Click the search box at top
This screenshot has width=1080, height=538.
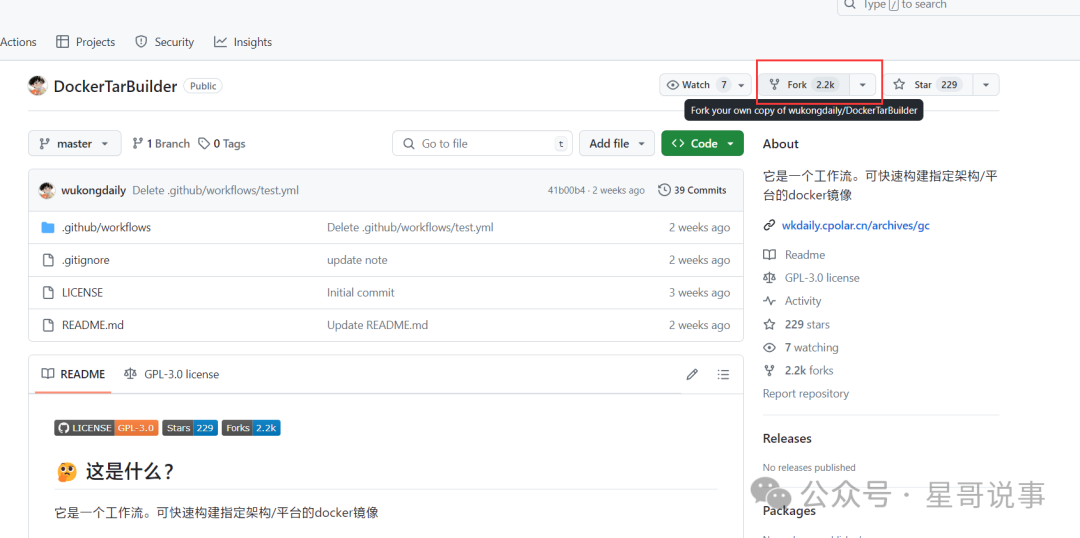tap(958, 6)
